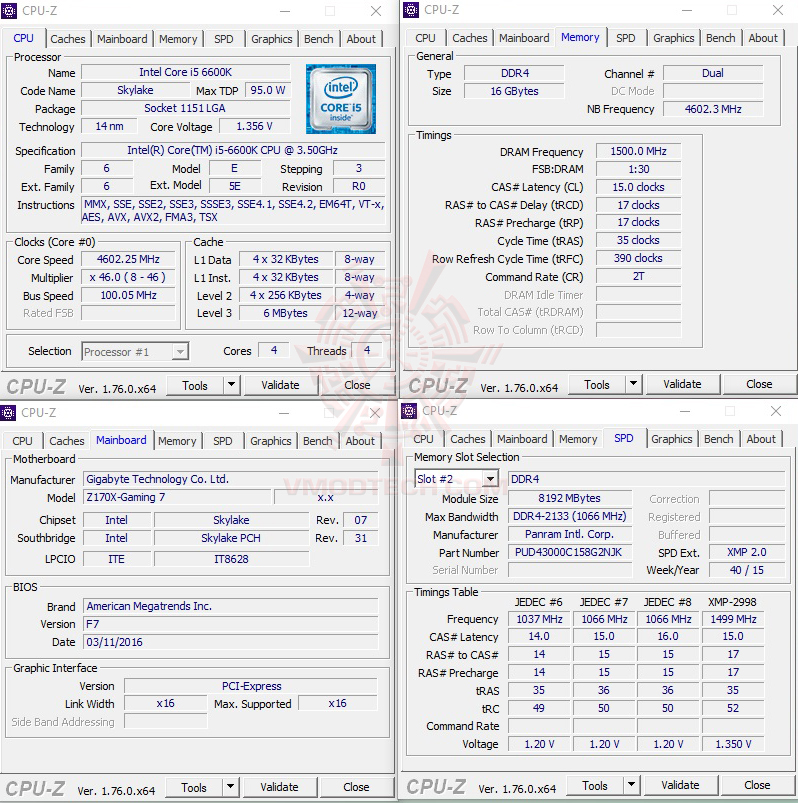Select CPU tab in Memory window

[425, 38]
